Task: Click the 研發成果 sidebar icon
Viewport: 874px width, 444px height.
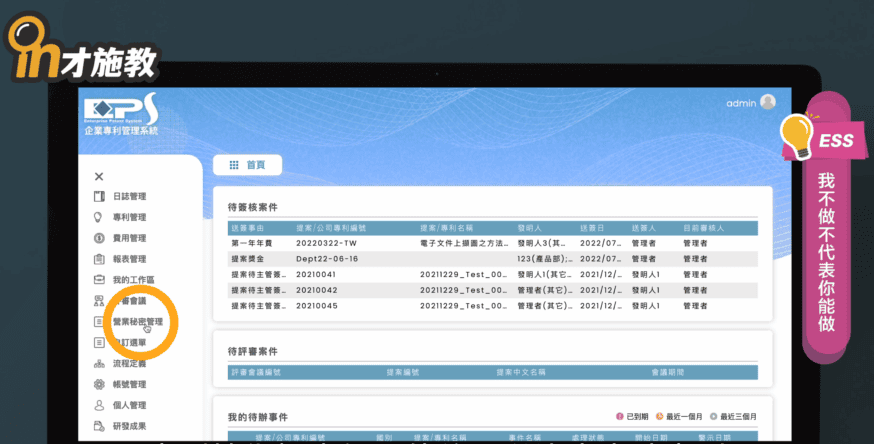Action: point(99,426)
